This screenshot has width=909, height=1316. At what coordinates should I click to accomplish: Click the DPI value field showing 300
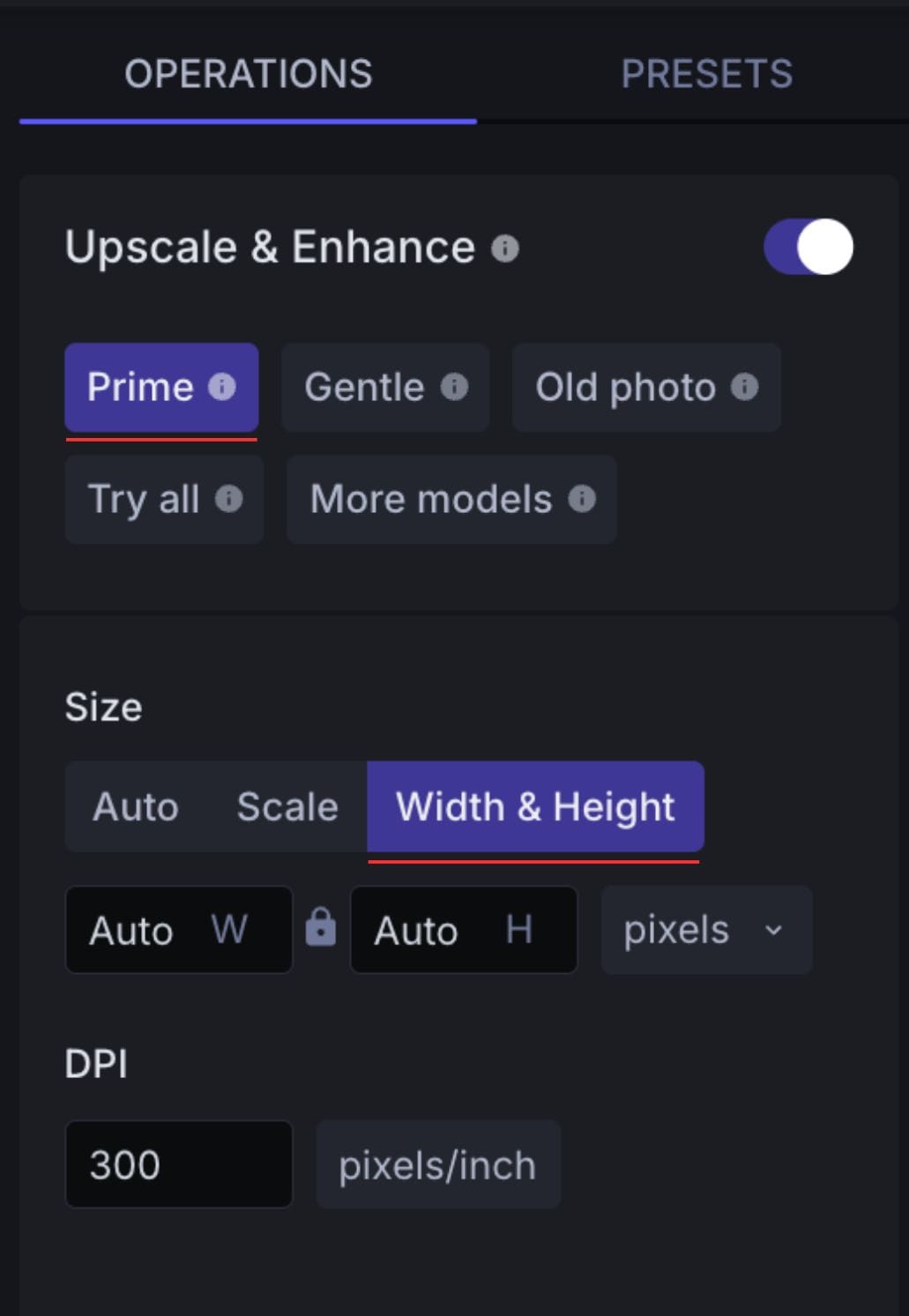178,1164
